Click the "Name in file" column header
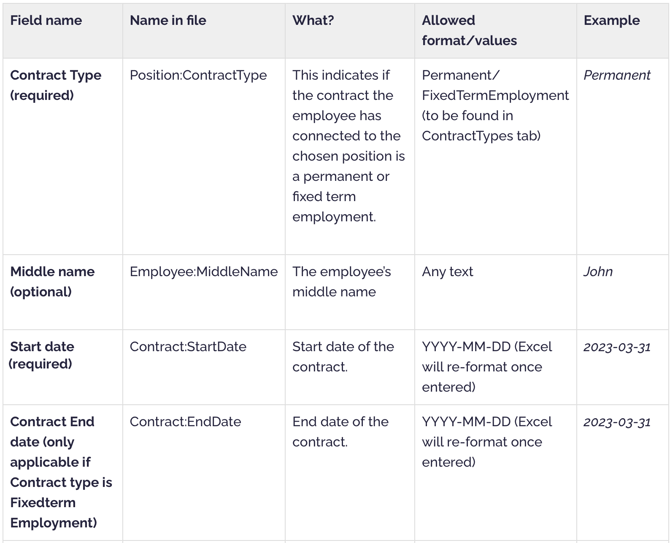 click(x=168, y=20)
